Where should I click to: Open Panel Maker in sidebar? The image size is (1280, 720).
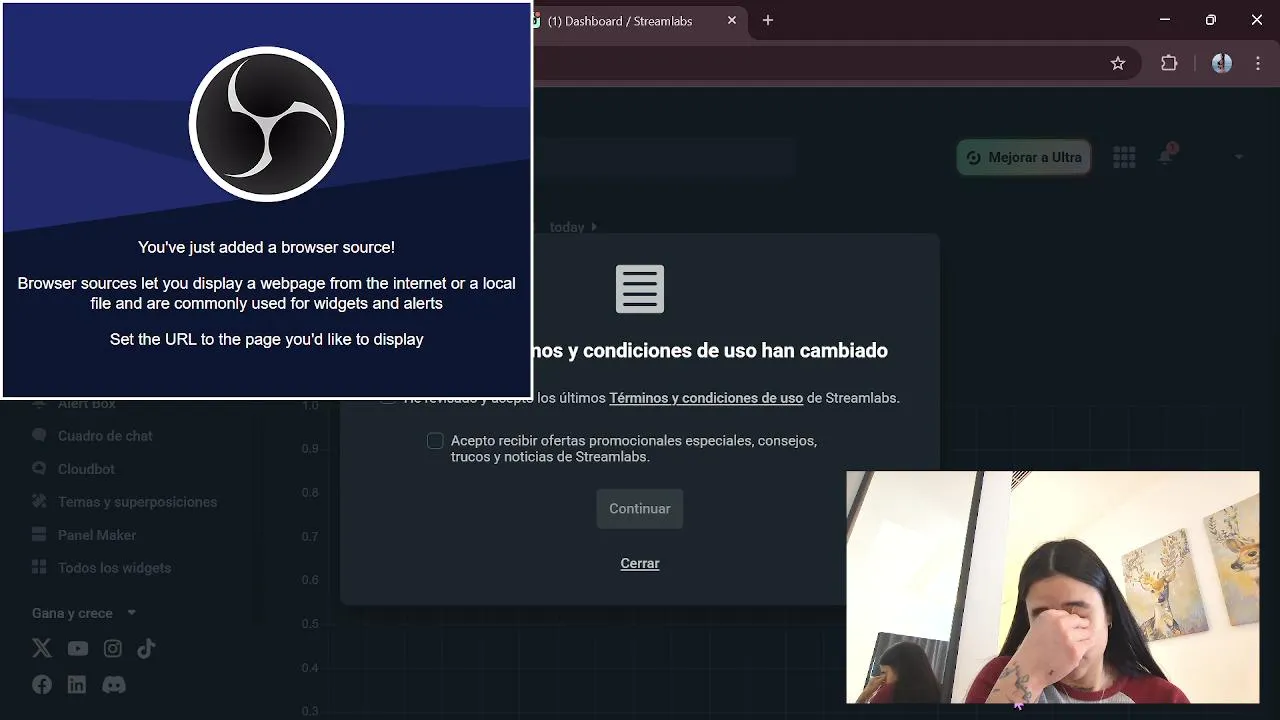pyautogui.click(x=97, y=535)
